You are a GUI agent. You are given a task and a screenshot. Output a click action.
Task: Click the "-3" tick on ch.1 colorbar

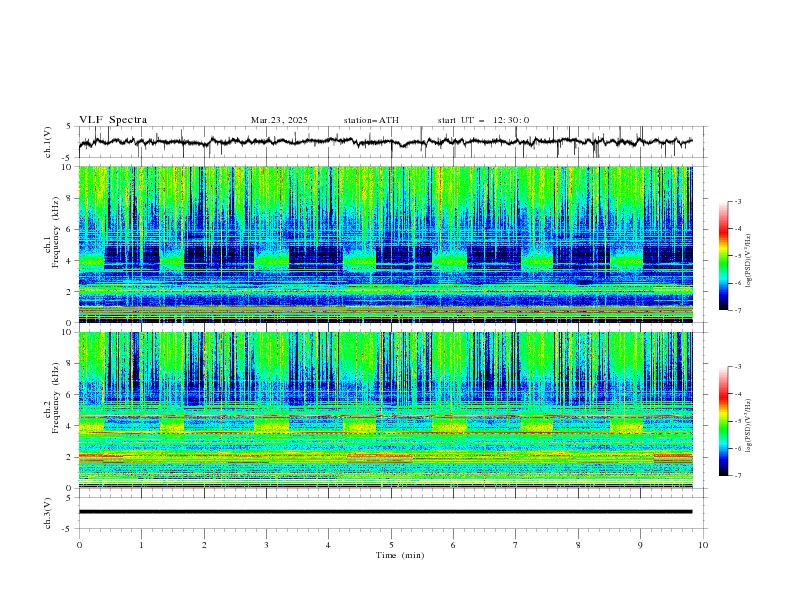tap(738, 201)
